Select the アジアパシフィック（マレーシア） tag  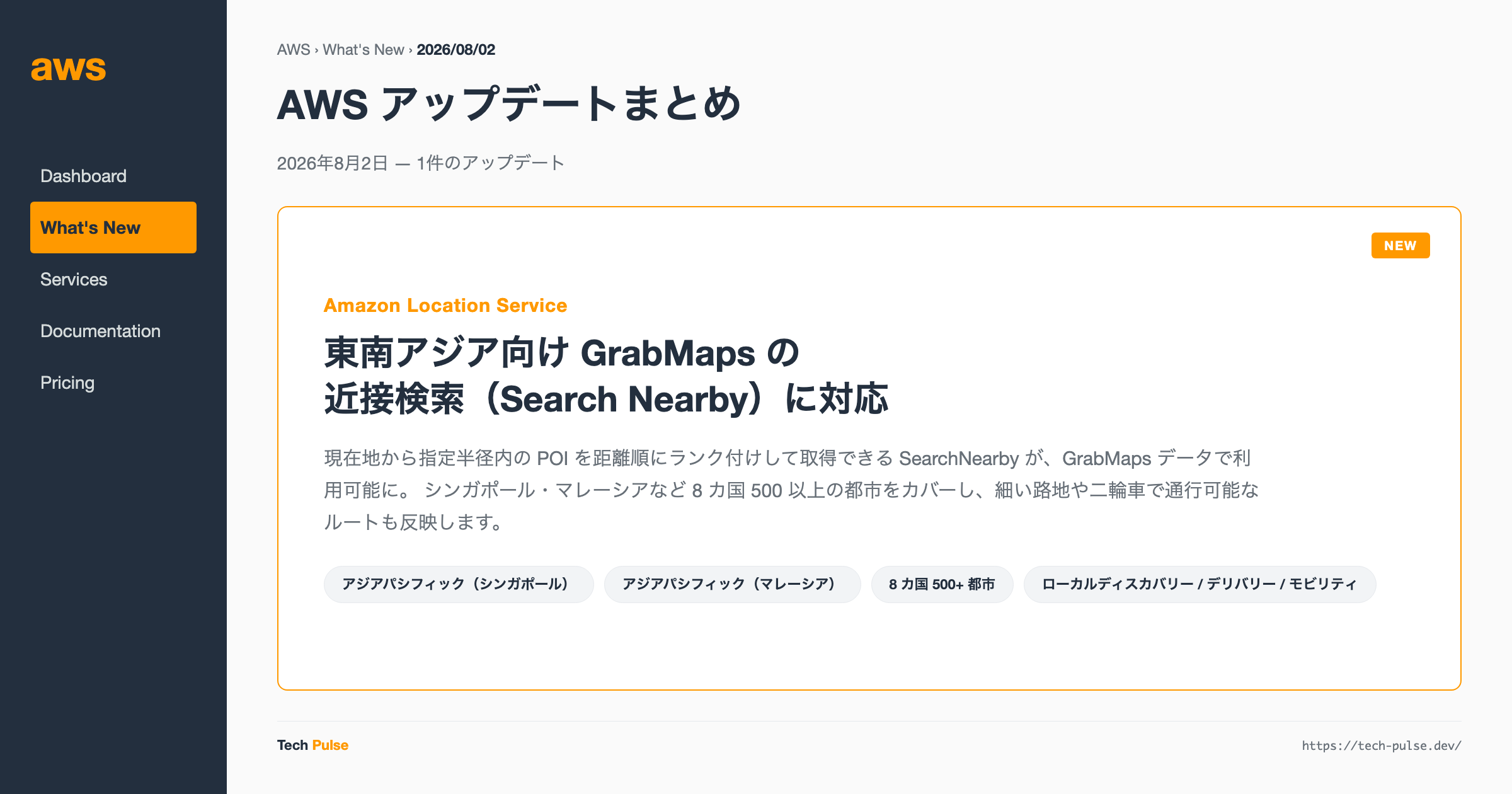point(732,584)
